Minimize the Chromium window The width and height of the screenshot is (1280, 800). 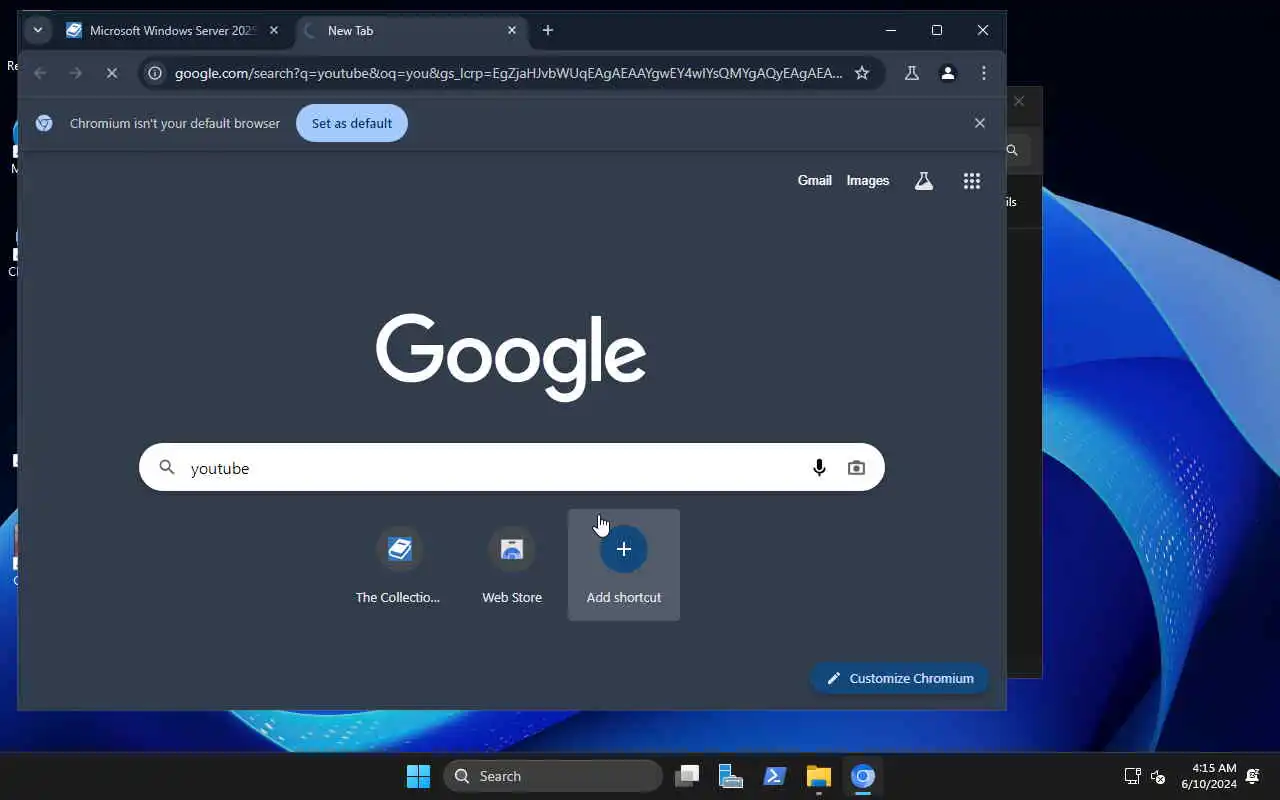[891, 30]
